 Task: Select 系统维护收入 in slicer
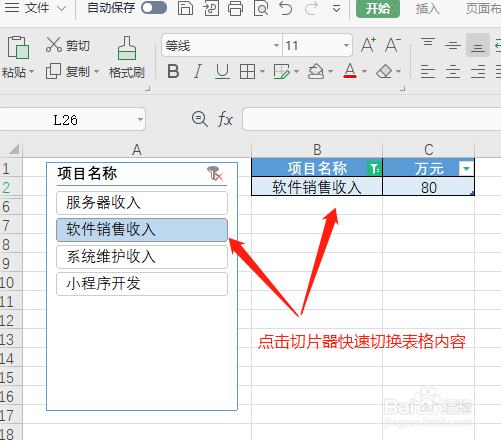[x=142, y=257]
